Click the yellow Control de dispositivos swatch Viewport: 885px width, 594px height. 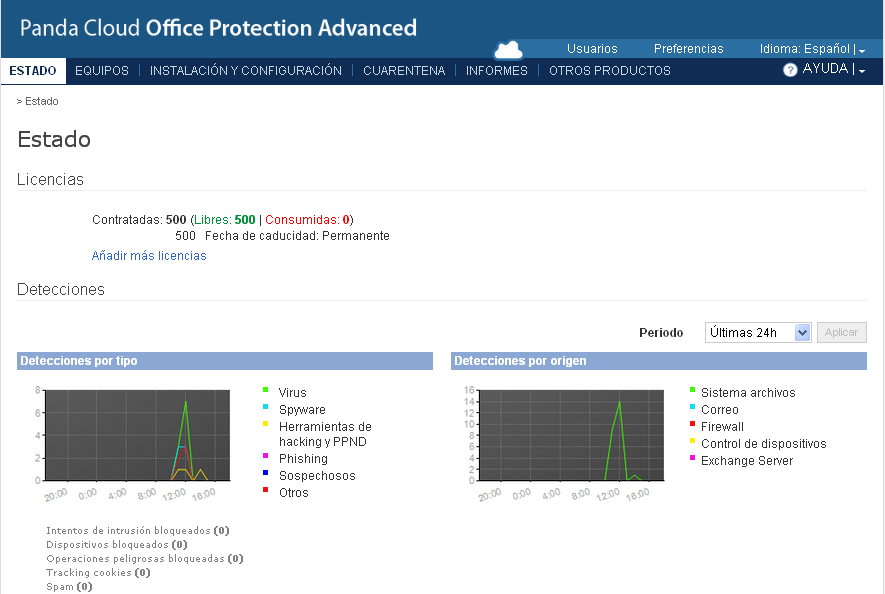pos(693,440)
